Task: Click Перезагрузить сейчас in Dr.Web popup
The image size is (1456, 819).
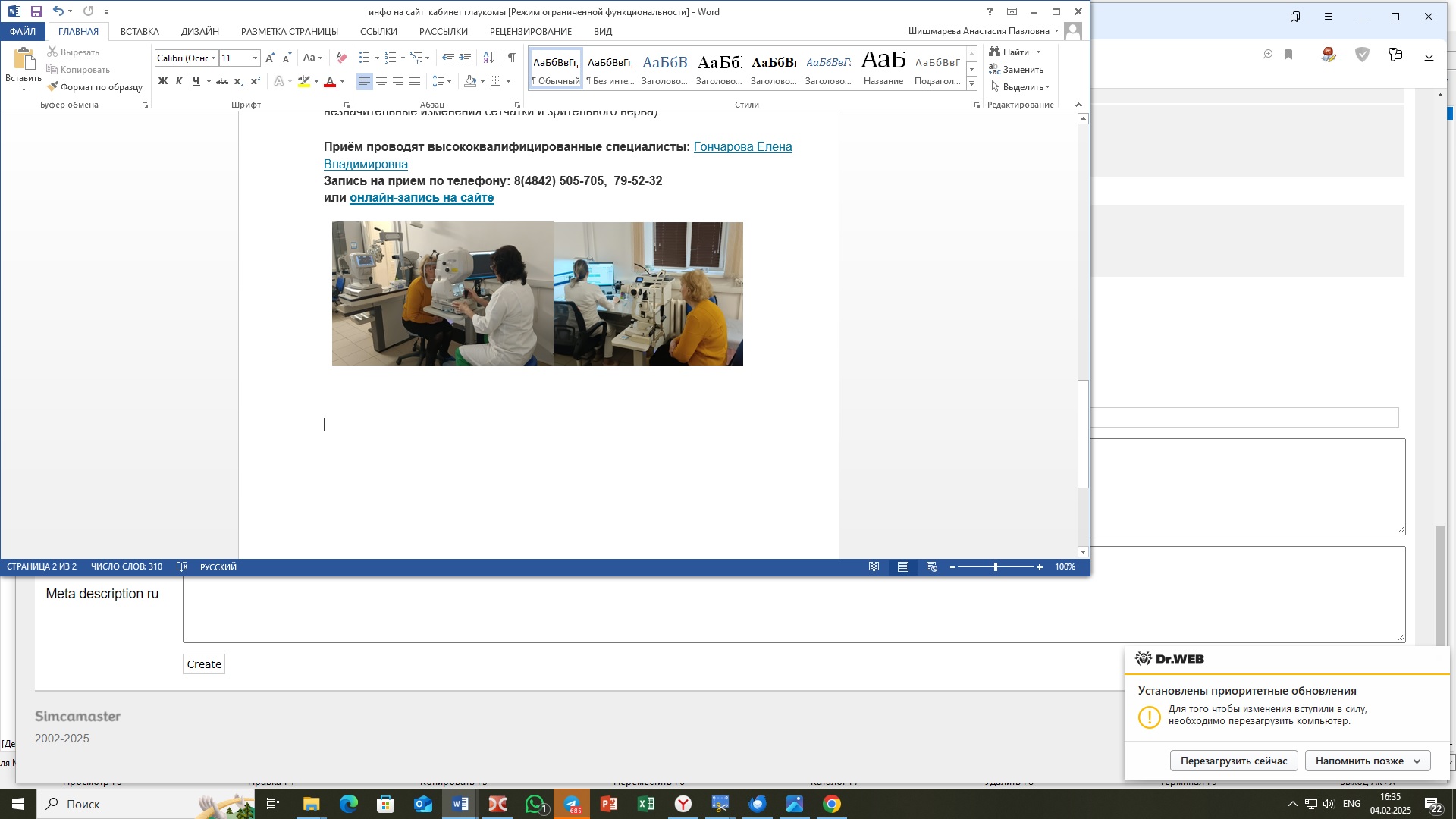Action: pos(1234,761)
